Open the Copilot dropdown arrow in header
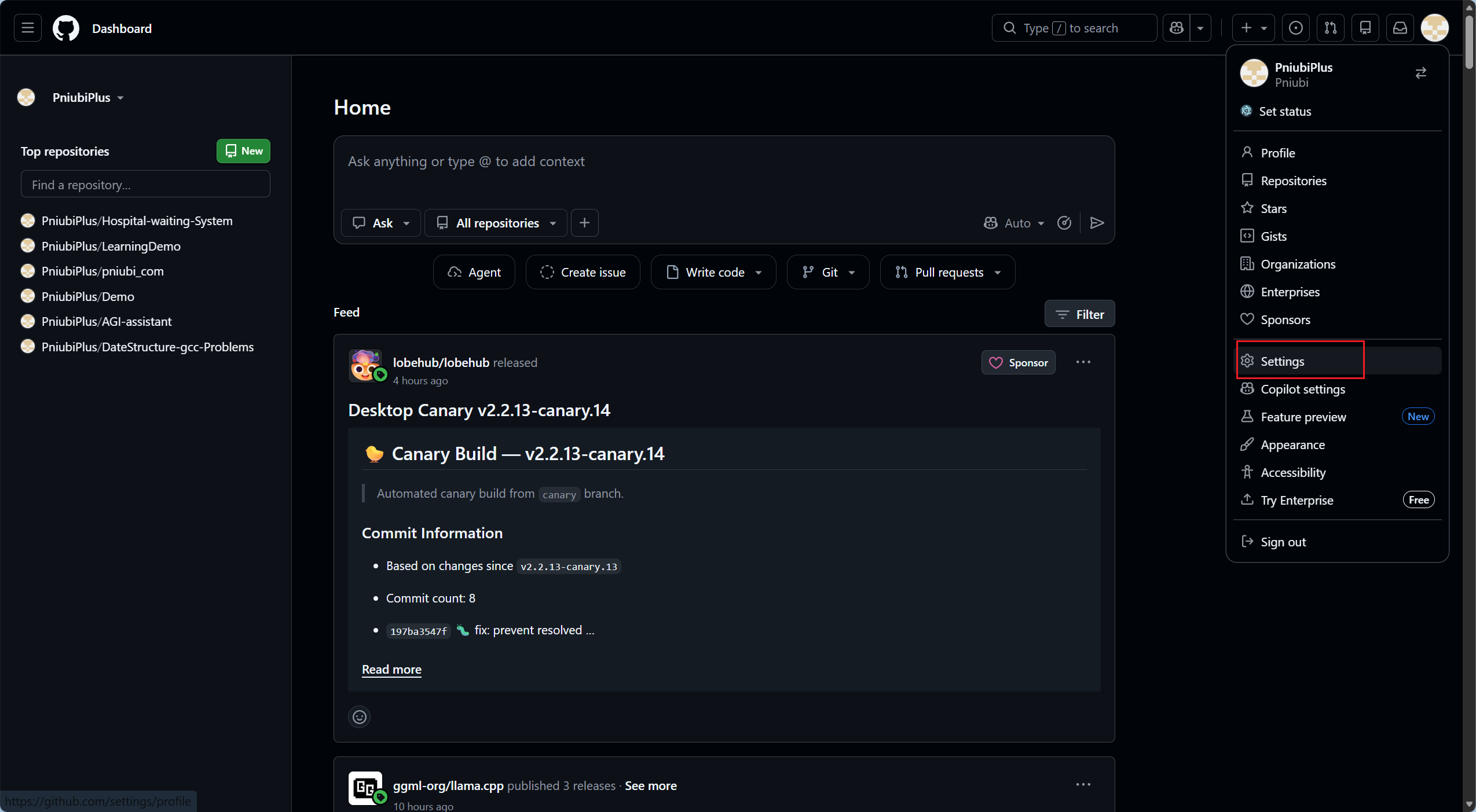The width and height of the screenshot is (1476, 812). pos(1201,28)
